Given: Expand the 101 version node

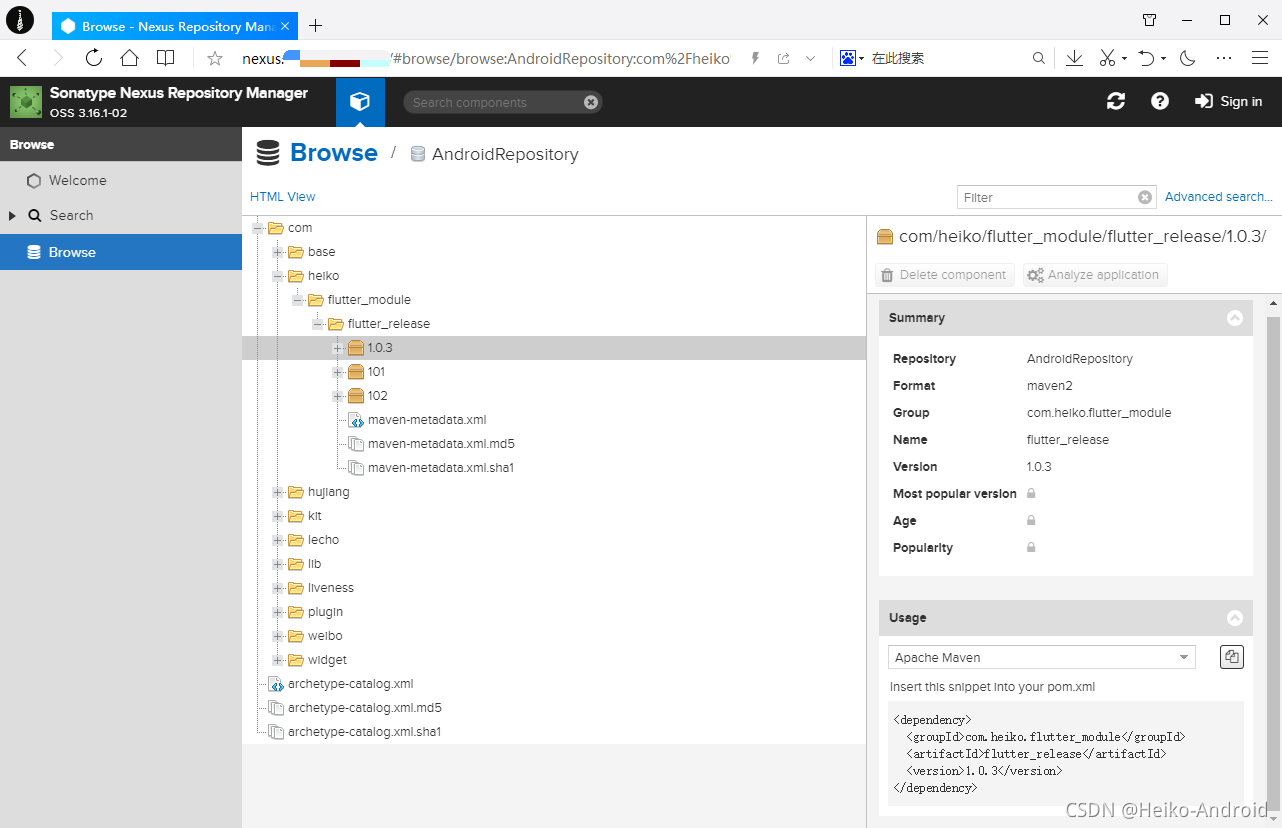Looking at the screenshot, I should 338,372.
